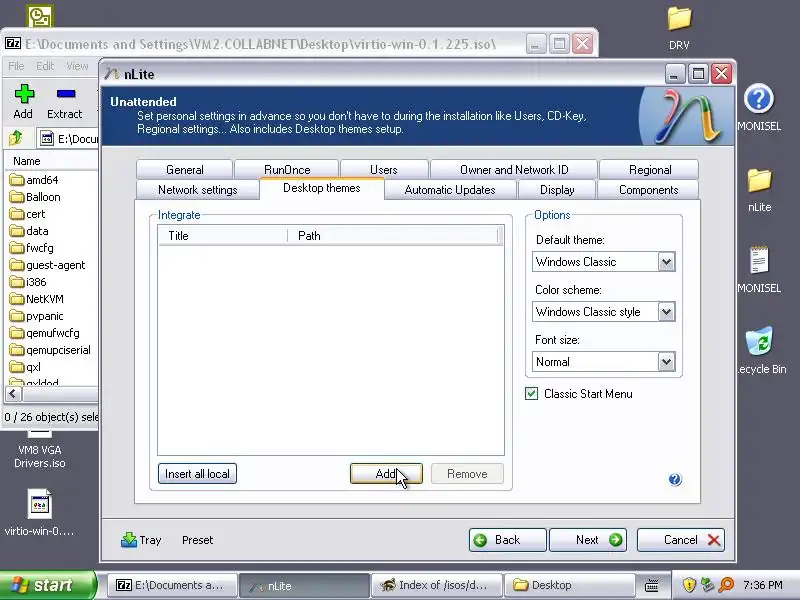Switch to the Desktop taskbar item
Image resolution: width=800 pixels, height=600 pixels.
(x=569, y=585)
